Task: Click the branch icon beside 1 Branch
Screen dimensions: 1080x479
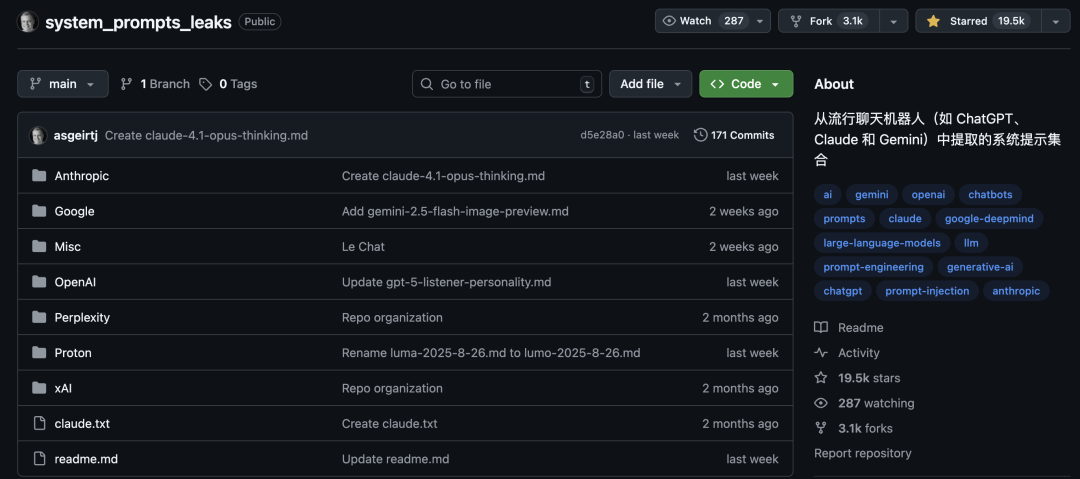Action: [126, 84]
